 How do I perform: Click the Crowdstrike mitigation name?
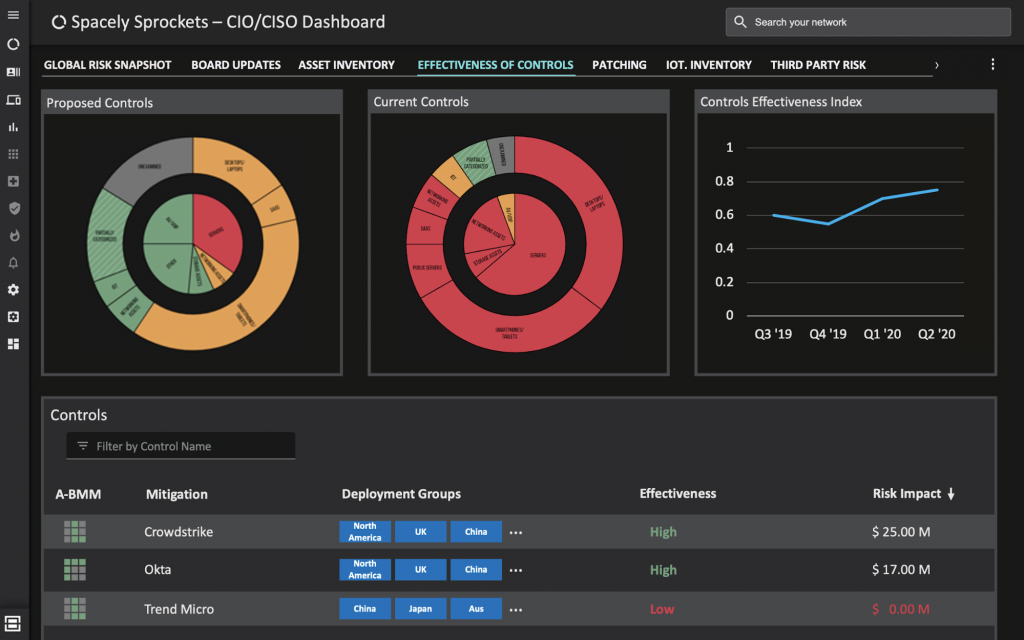pyautogui.click(x=178, y=532)
